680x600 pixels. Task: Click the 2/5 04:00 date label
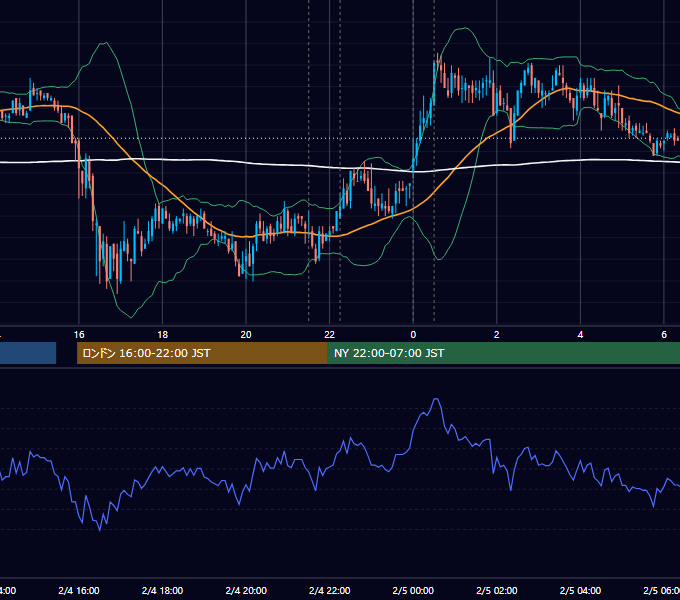click(x=580, y=590)
